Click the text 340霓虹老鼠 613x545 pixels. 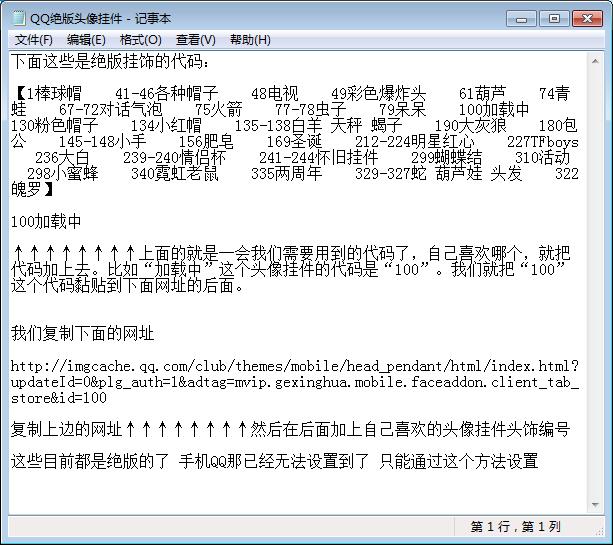tap(175, 174)
